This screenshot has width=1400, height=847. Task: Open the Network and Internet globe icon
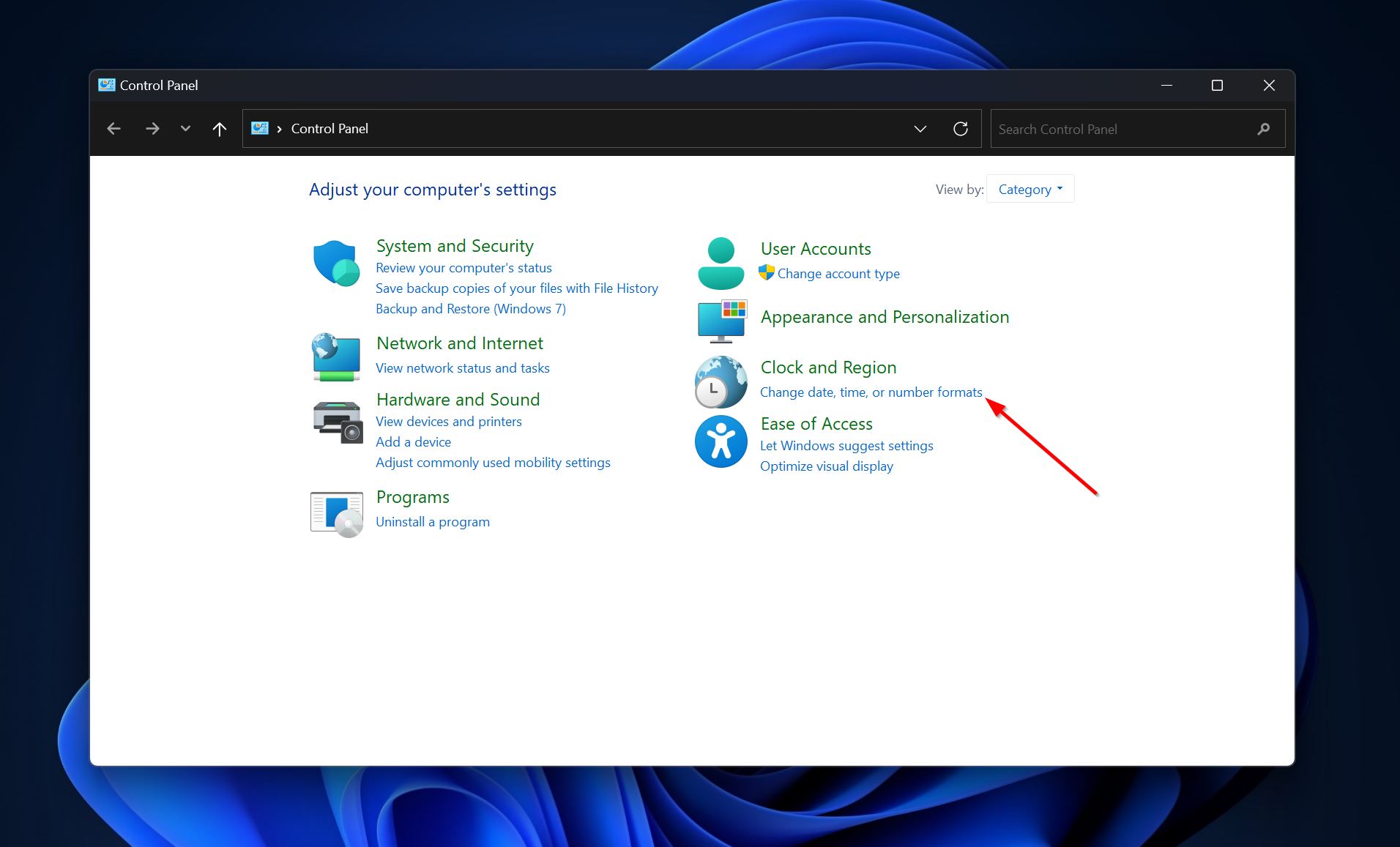[x=336, y=357]
